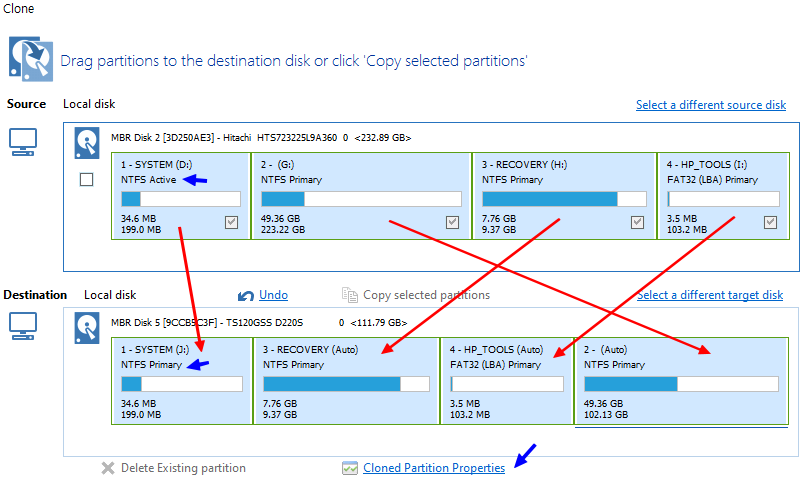The width and height of the screenshot is (804, 478).
Task: Select the destination RECOVERY (Auto) partition
Action: click(x=346, y=380)
